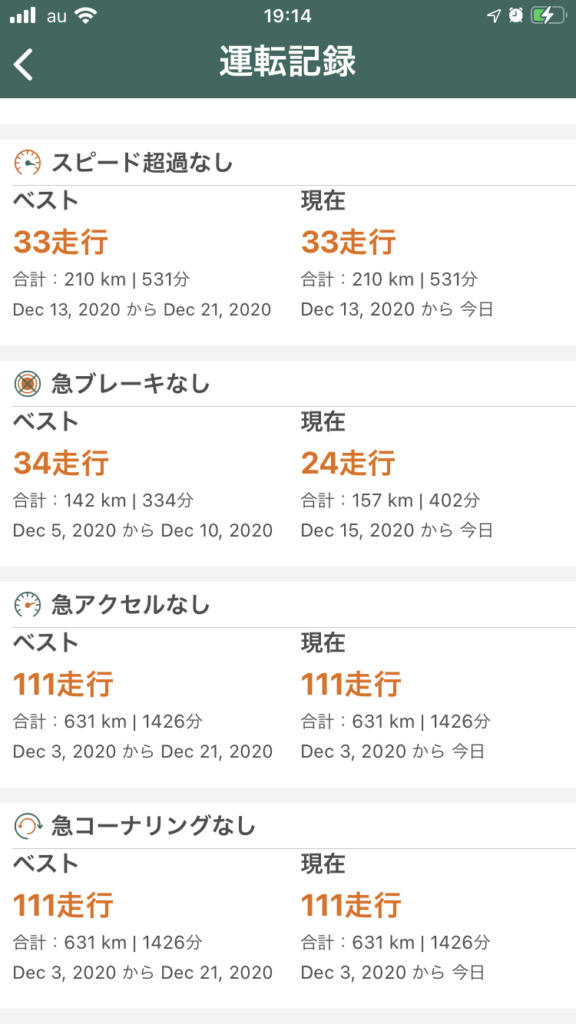Tap the back arrow in the header
The height and width of the screenshot is (1024, 576).
tap(24, 65)
